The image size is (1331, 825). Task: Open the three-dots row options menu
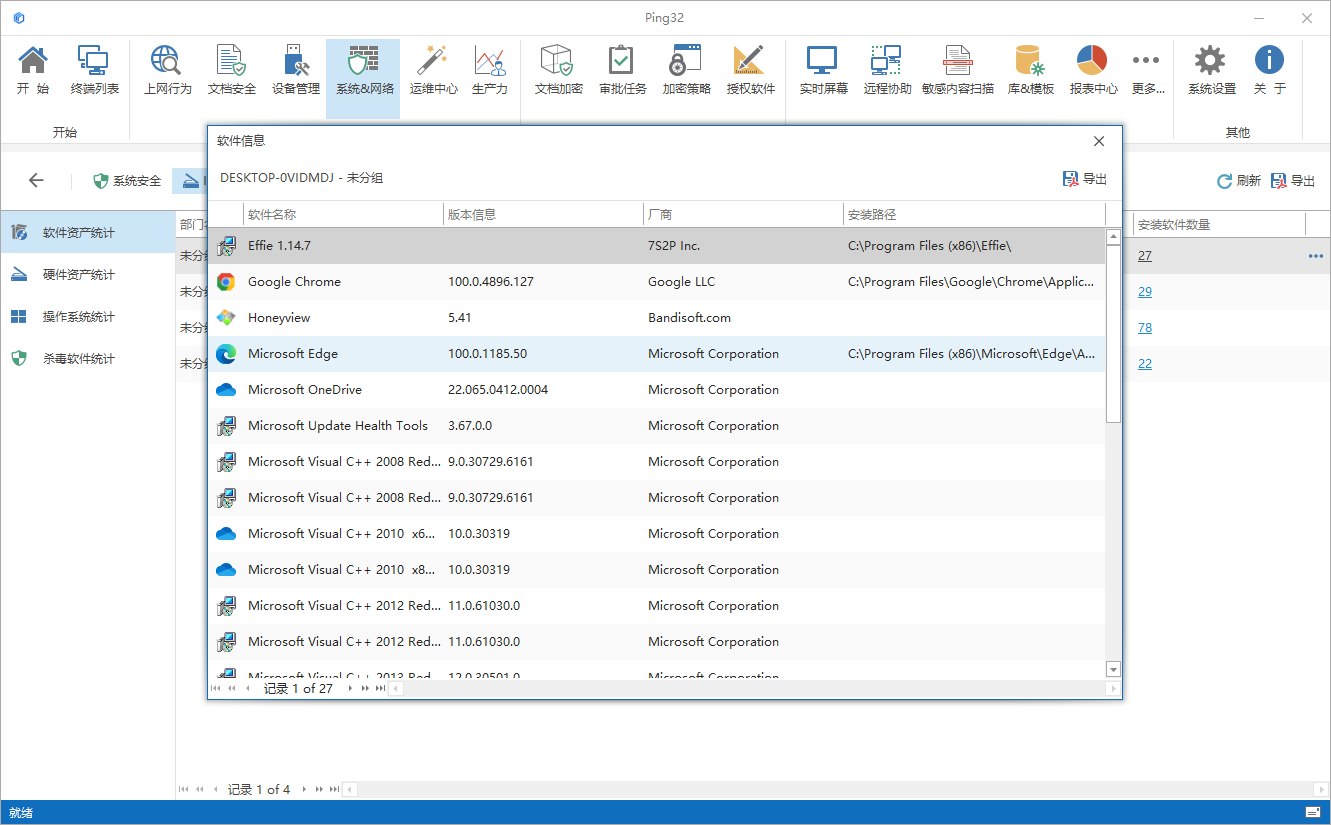(1315, 256)
